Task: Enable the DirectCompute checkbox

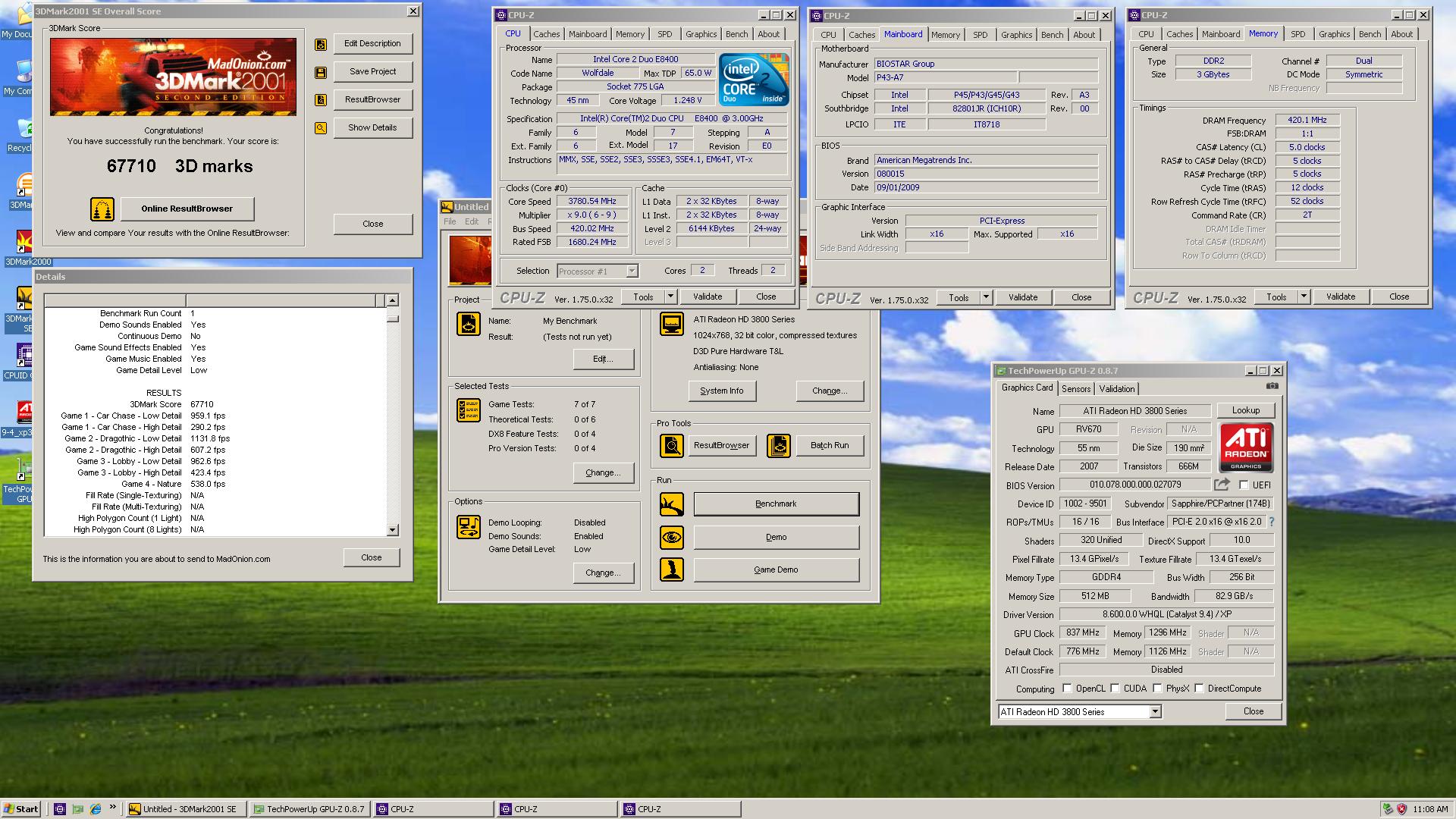Action: click(1199, 689)
